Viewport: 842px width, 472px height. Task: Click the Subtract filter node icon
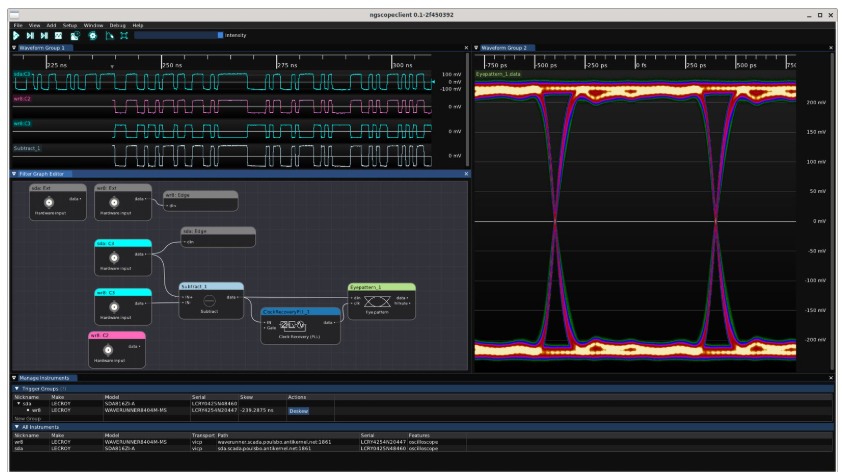(x=210, y=300)
